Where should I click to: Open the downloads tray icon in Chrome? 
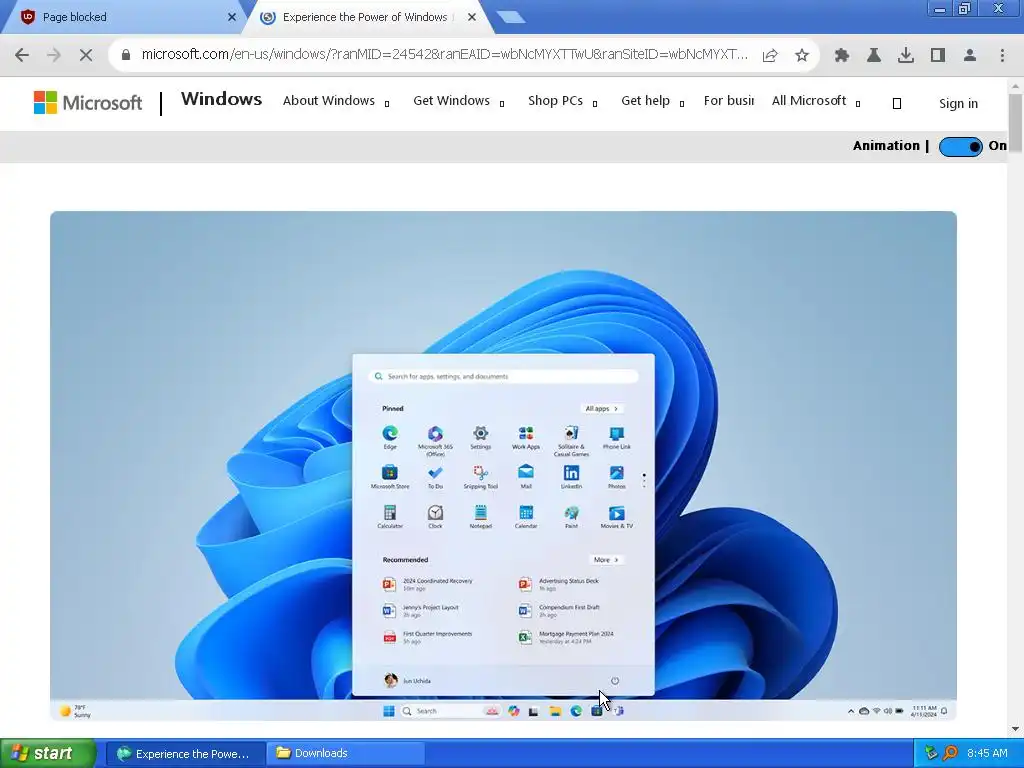tap(906, 56)
